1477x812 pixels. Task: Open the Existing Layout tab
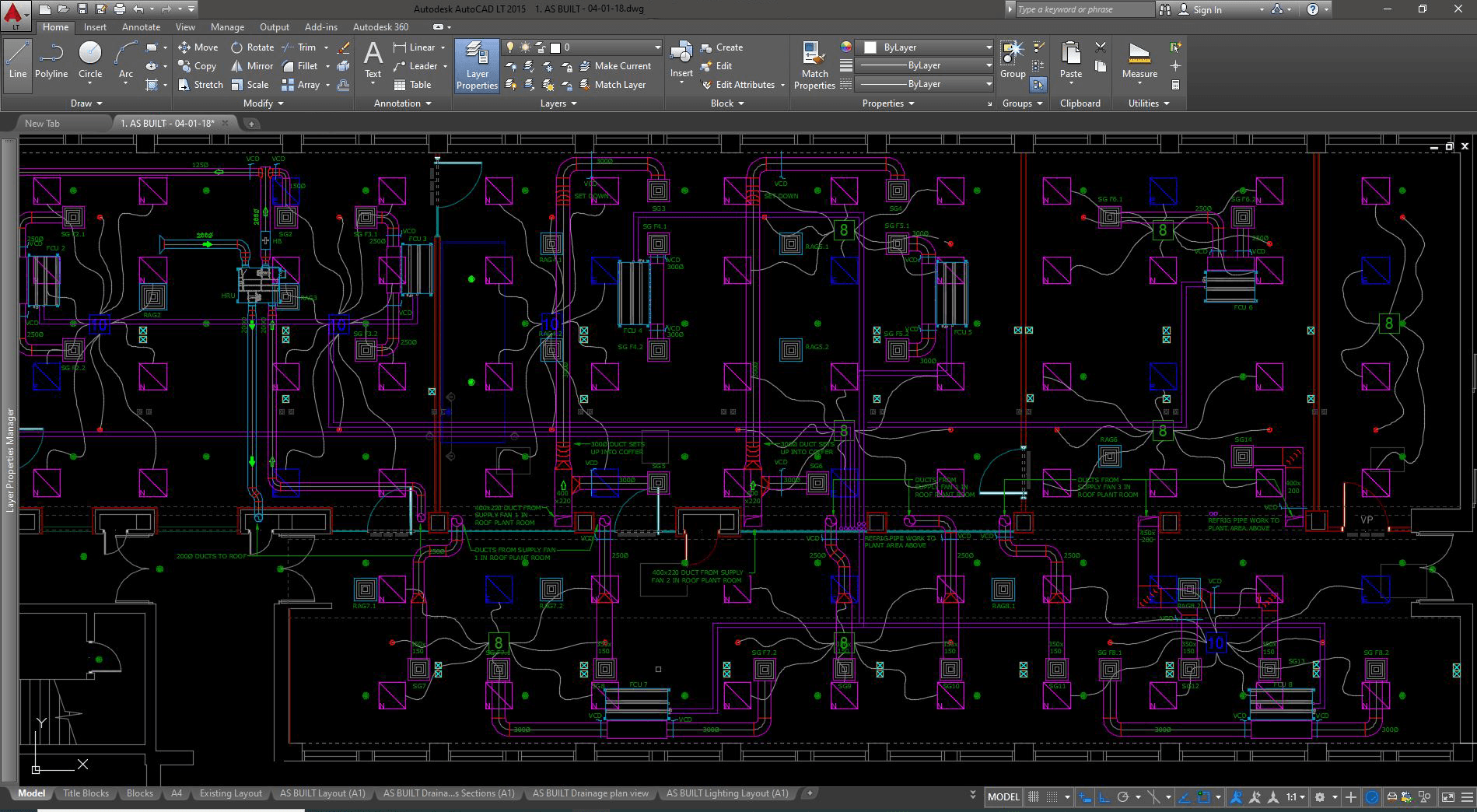coord(230,793)
